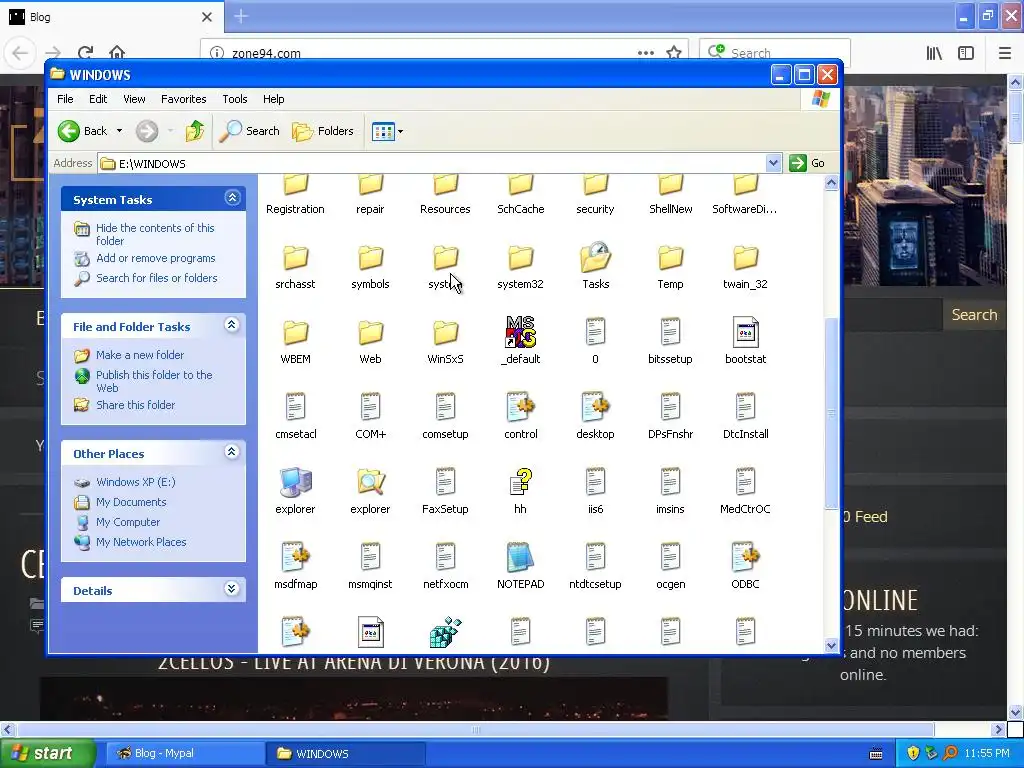Click Make a new folder link
The height and width of the screenshot is (768, 1024).
tap(140, 355)
